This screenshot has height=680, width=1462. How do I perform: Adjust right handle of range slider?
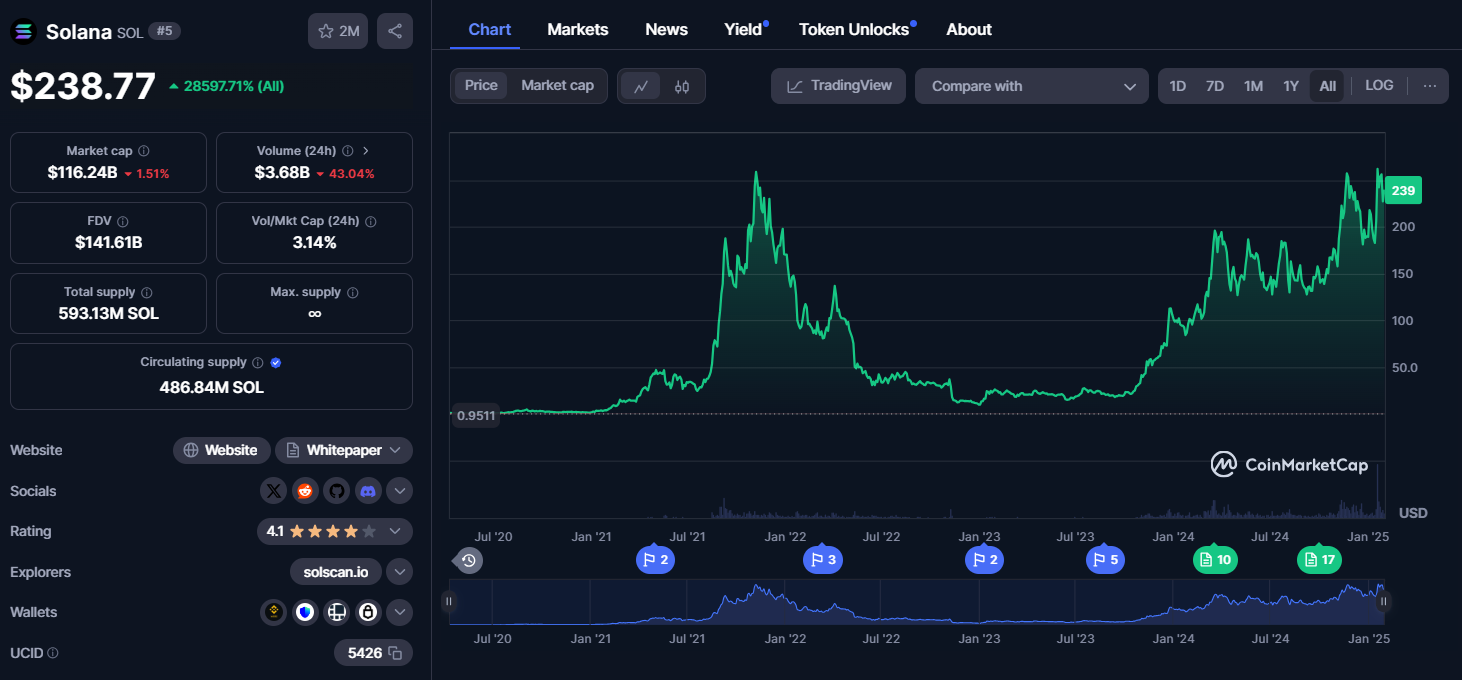[x=1384, y=601]
